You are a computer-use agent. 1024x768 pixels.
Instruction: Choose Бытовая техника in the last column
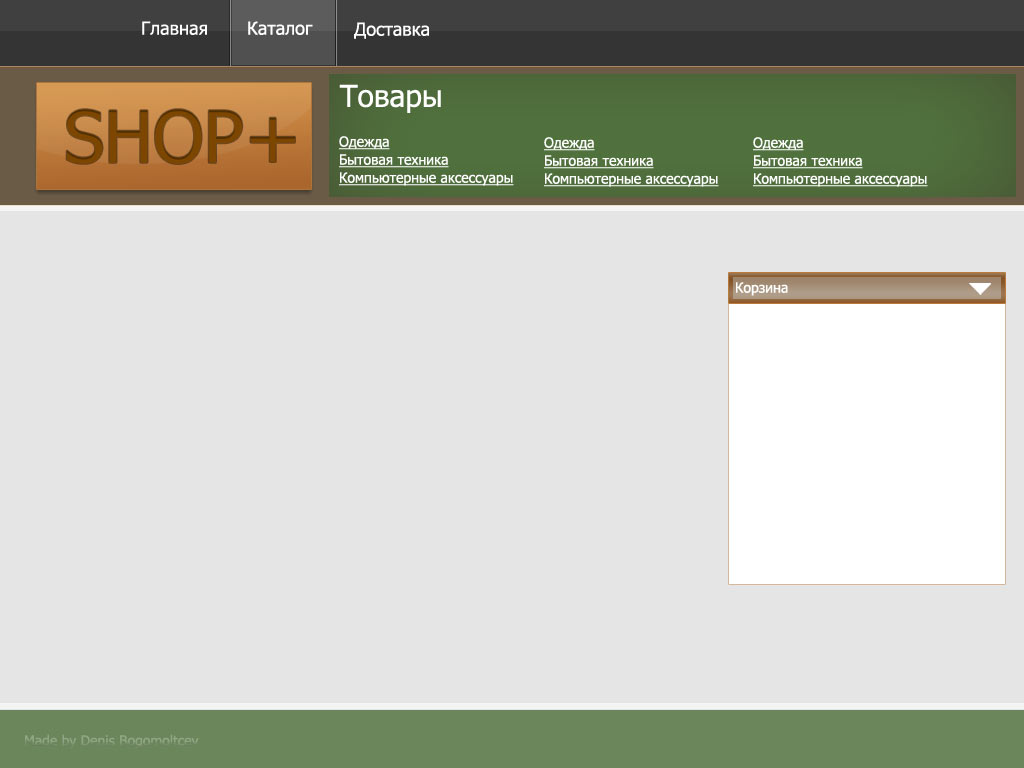coord(807,161)
